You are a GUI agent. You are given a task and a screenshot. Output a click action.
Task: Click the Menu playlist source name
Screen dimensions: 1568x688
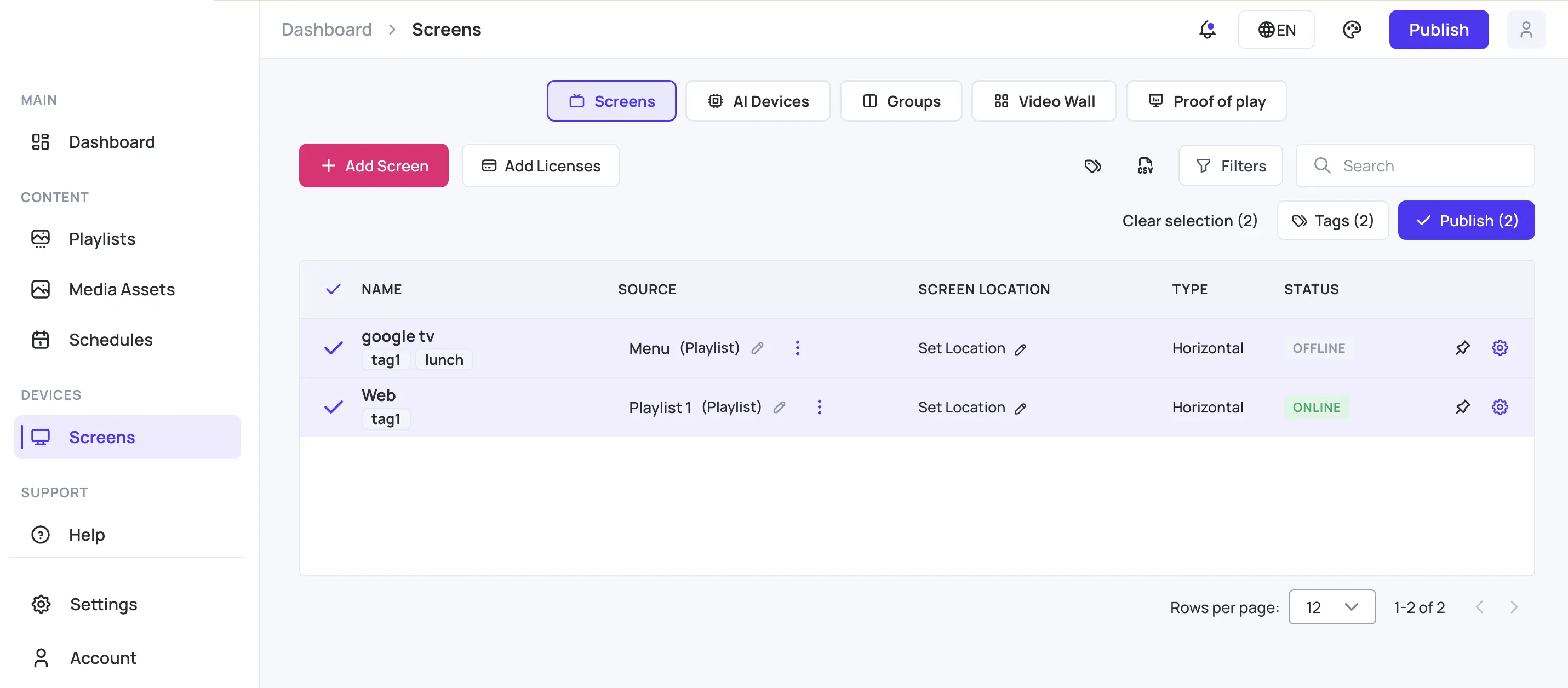[649, 348]
